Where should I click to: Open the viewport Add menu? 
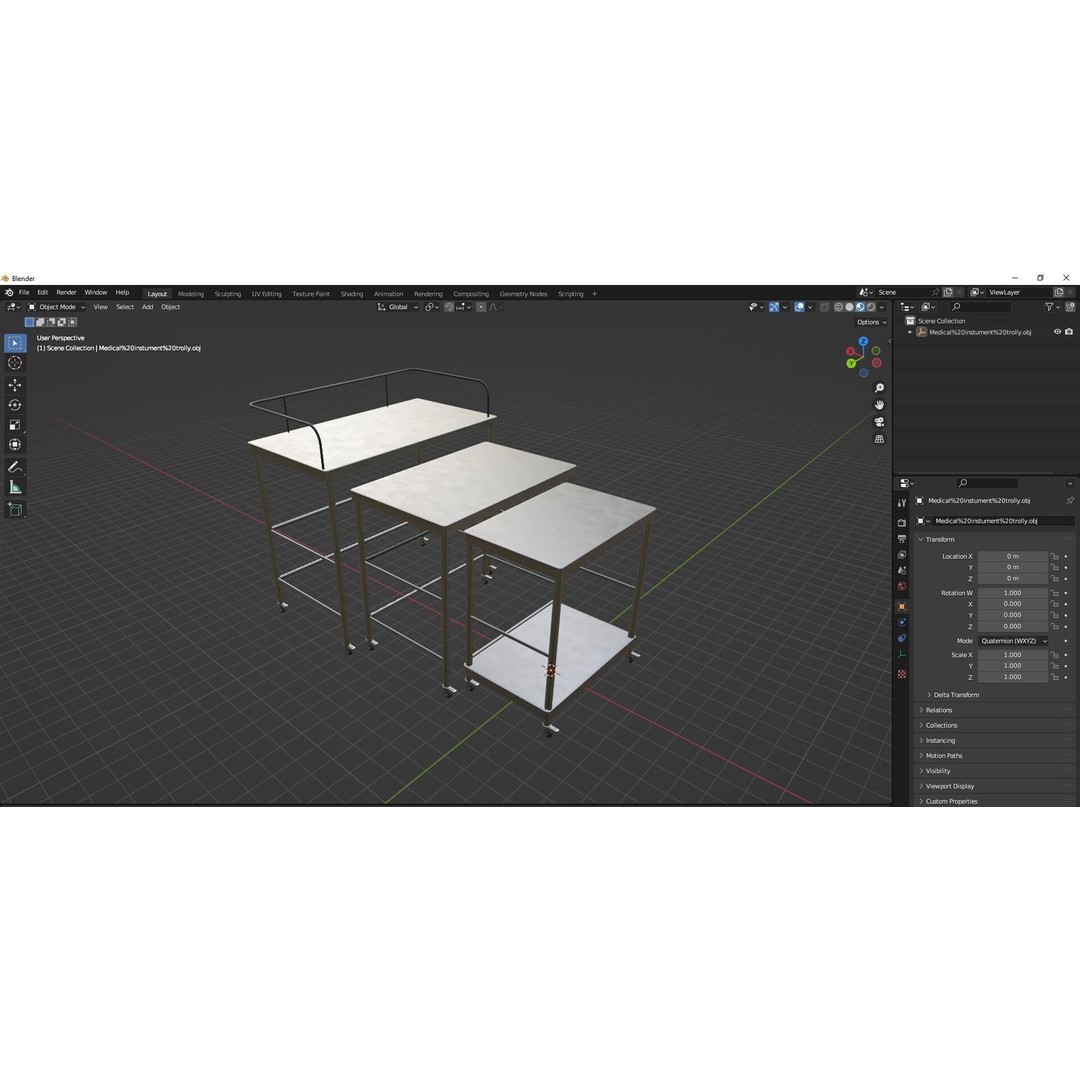click(147, 307)
